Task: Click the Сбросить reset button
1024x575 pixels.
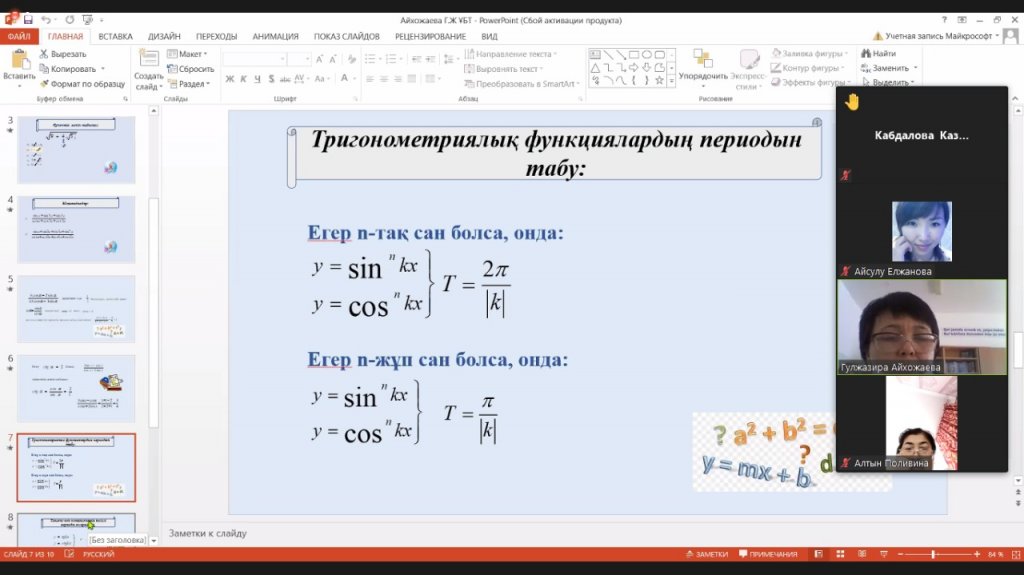Action: pyautogui.click(x=191, y=69)
